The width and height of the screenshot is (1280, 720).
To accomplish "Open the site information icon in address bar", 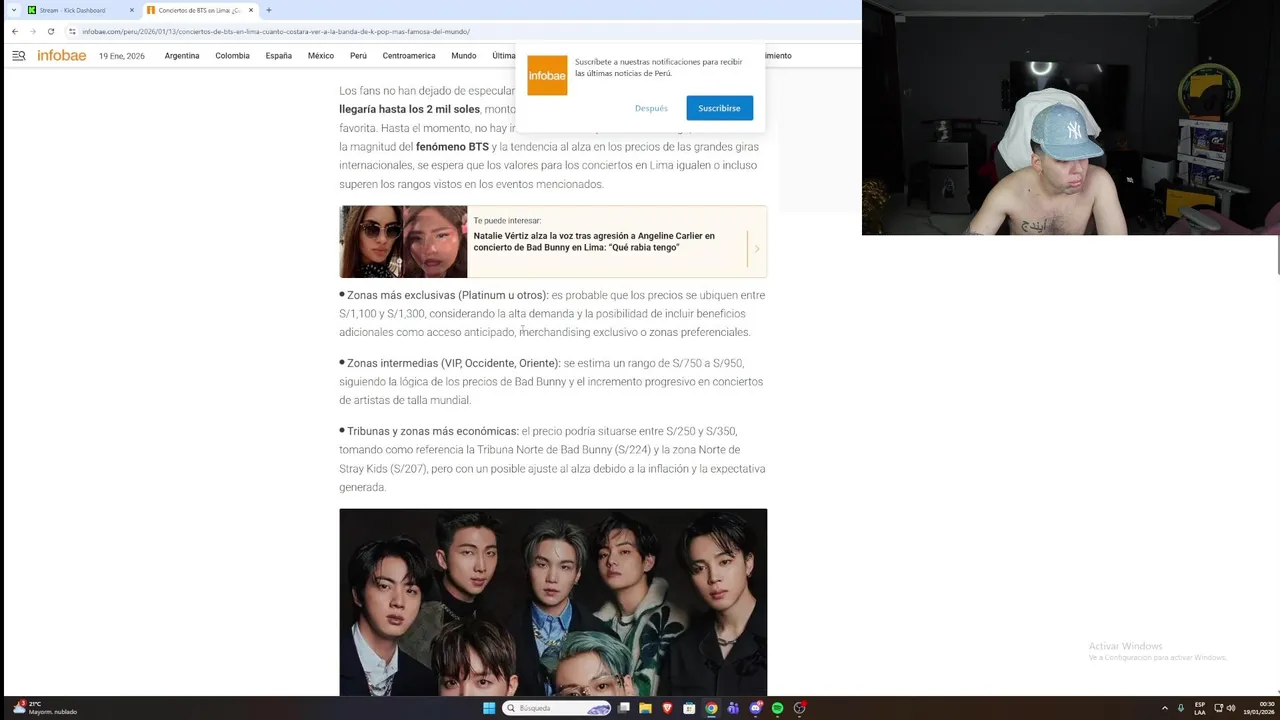I will coord(72,31).
